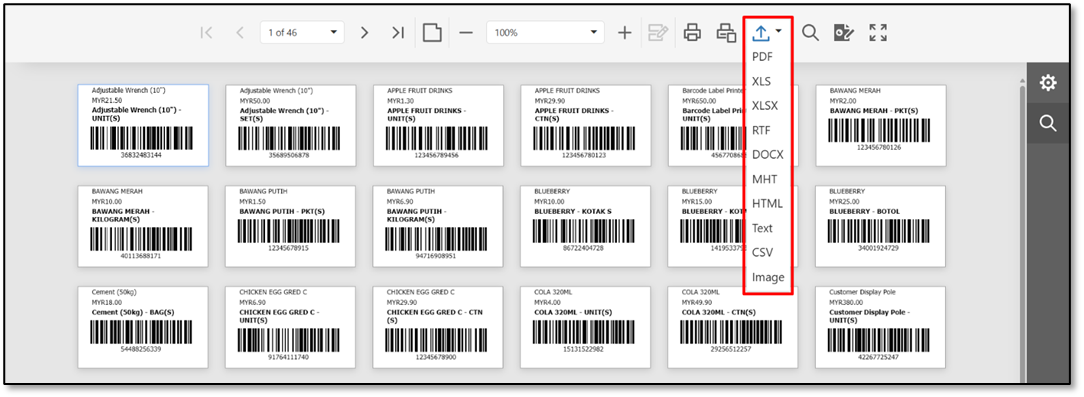The height and width of the screenshot is (397, 1084).
Task: Print the current page icon
Action: tap(726, 33)
